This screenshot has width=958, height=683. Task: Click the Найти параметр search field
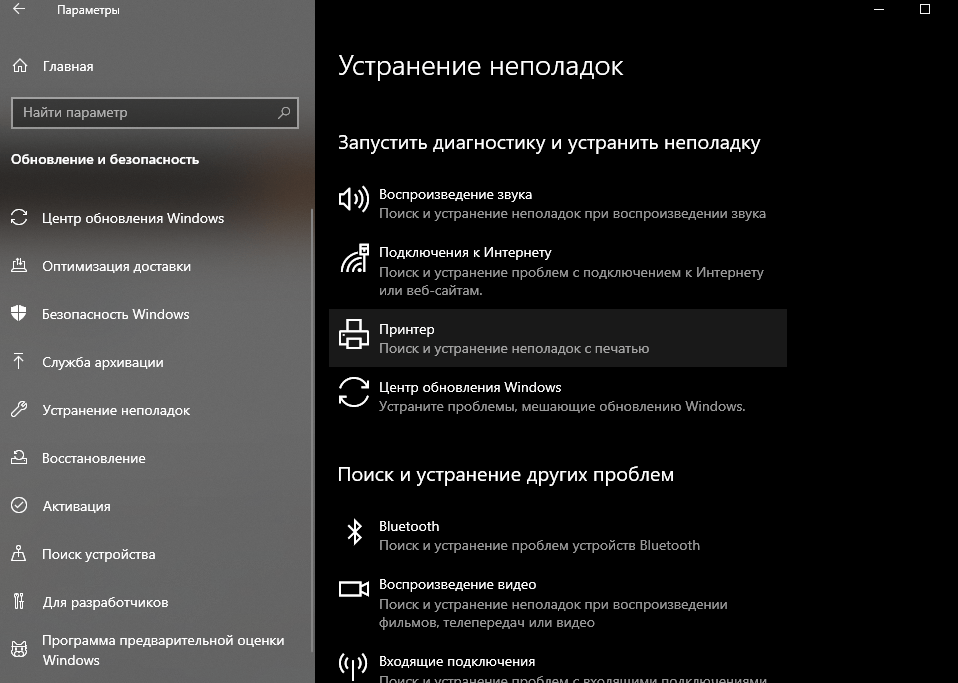(x=145, y=113)
